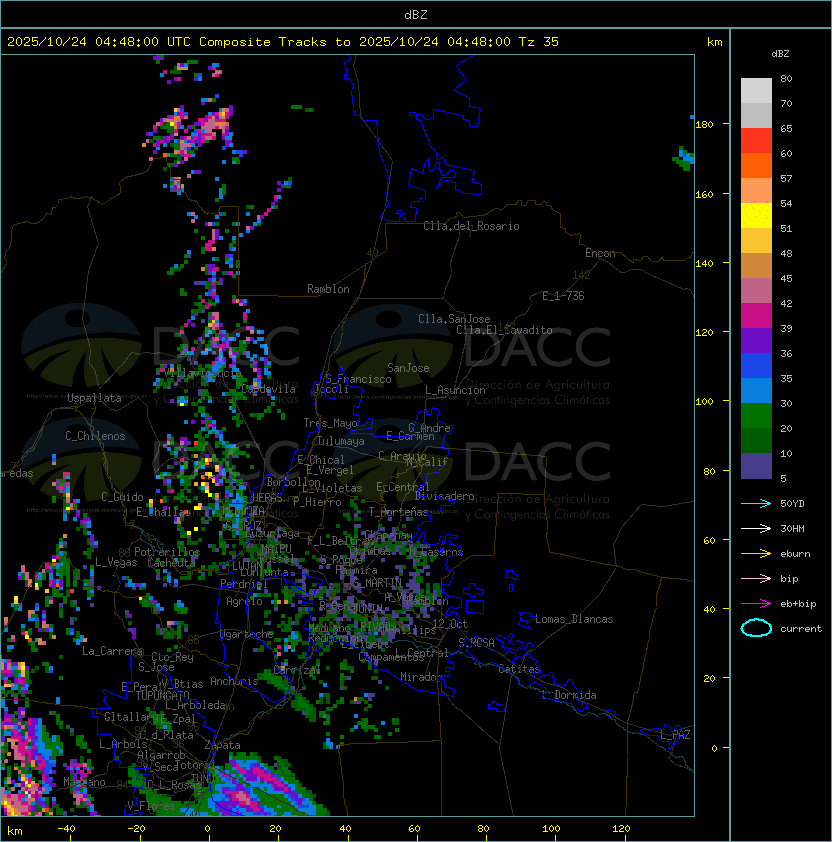The image size is (832, 842).
Task: Select the C_Guido place label
Action: click(122, 497)
